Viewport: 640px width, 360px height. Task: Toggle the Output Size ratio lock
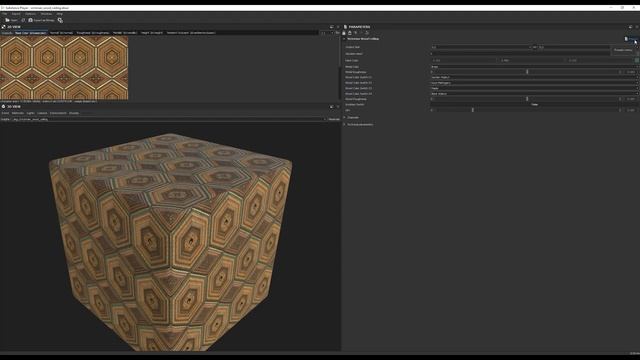tap(535, 47)
